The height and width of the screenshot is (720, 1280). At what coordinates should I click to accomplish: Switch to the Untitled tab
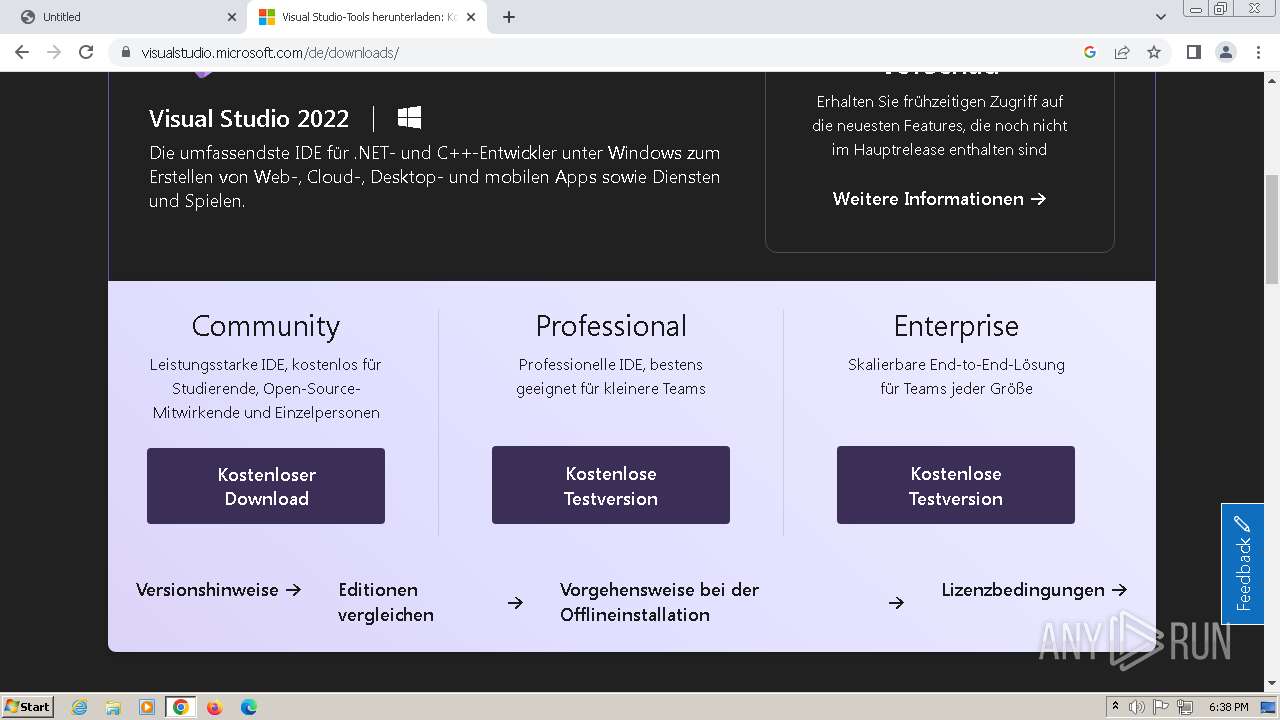pos(124,17)
